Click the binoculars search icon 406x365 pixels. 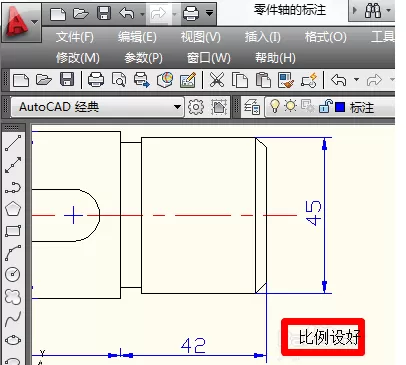coord(373,11)
